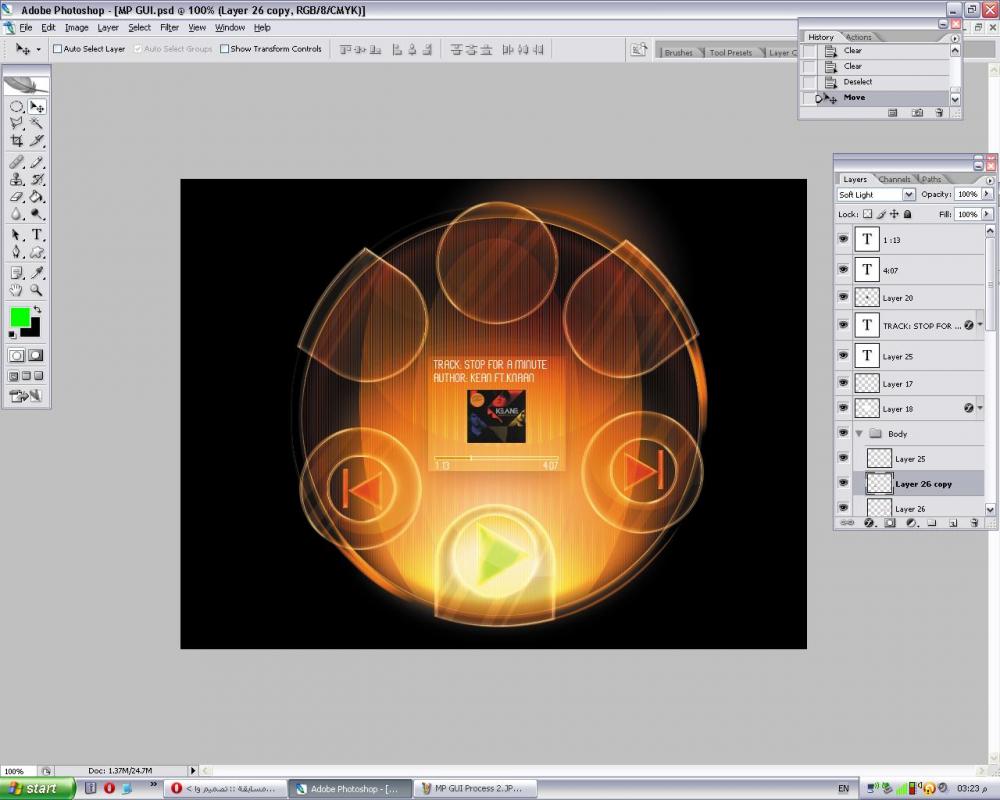Enable Auto Select Layer checkbox
This screenshot has height=800, width=1000.
coord(57,48)
